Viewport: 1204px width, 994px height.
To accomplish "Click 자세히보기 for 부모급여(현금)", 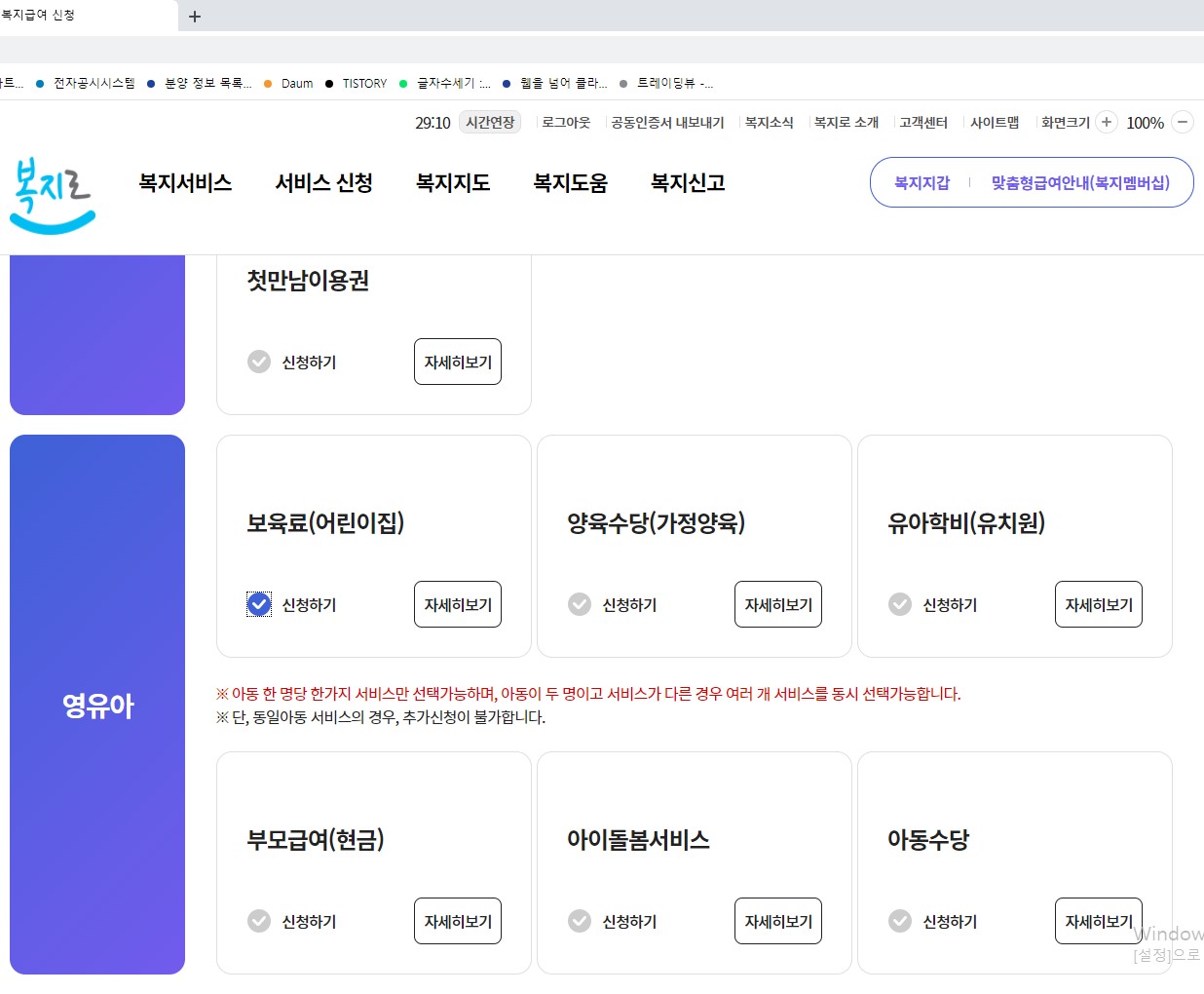I will [458, 921].
